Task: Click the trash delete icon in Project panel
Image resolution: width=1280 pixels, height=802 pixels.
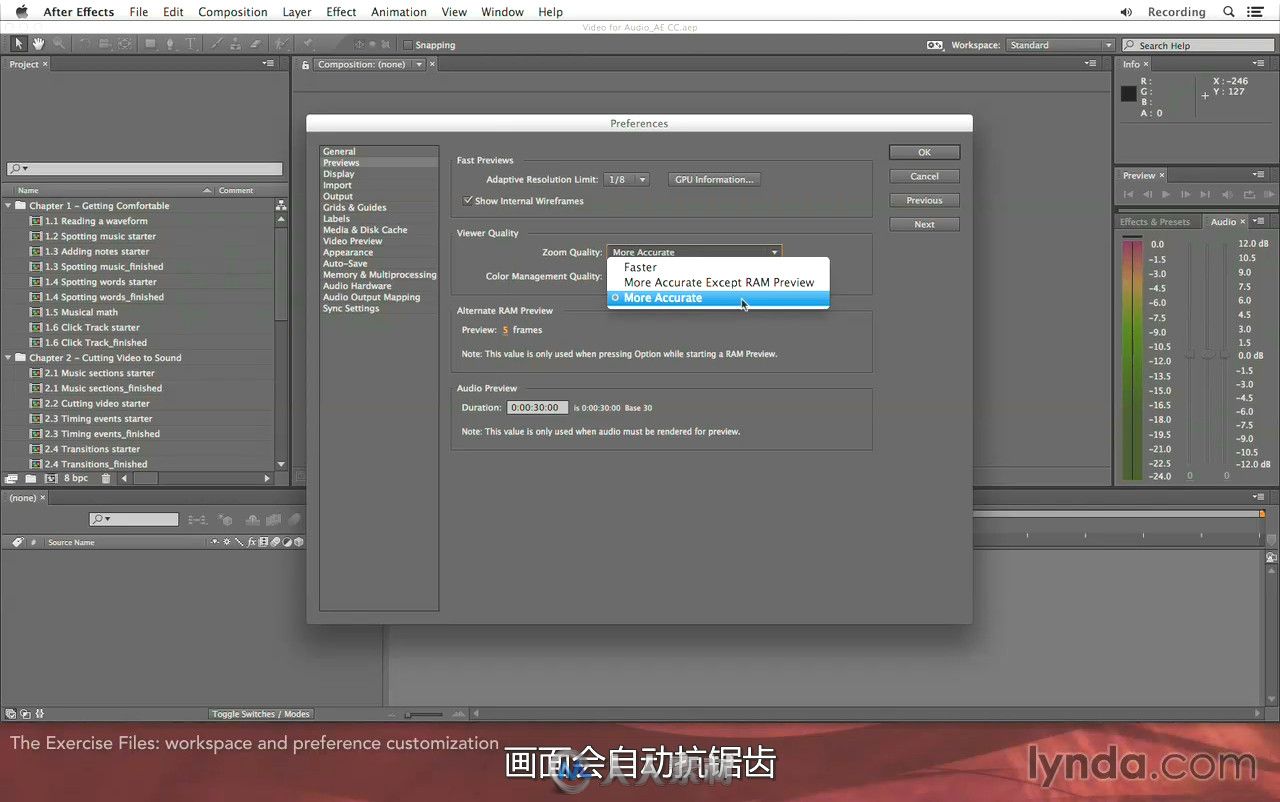Action: pos(106,479)
